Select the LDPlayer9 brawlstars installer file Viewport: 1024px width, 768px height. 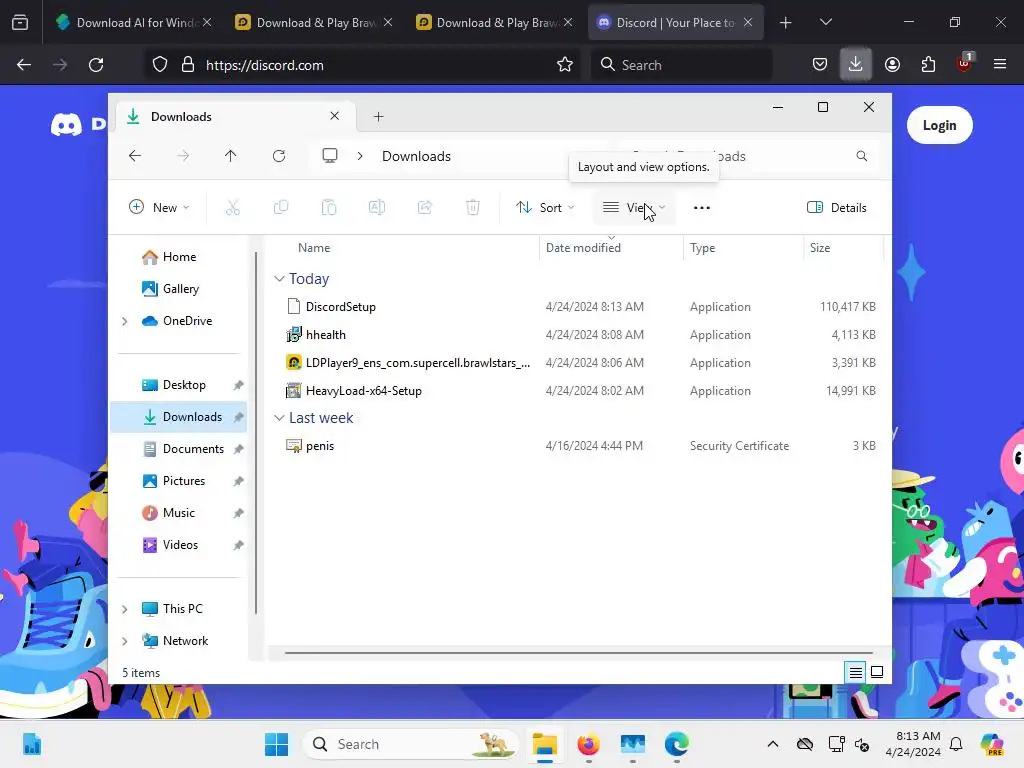pyautogui.click(x=418, y=362)
